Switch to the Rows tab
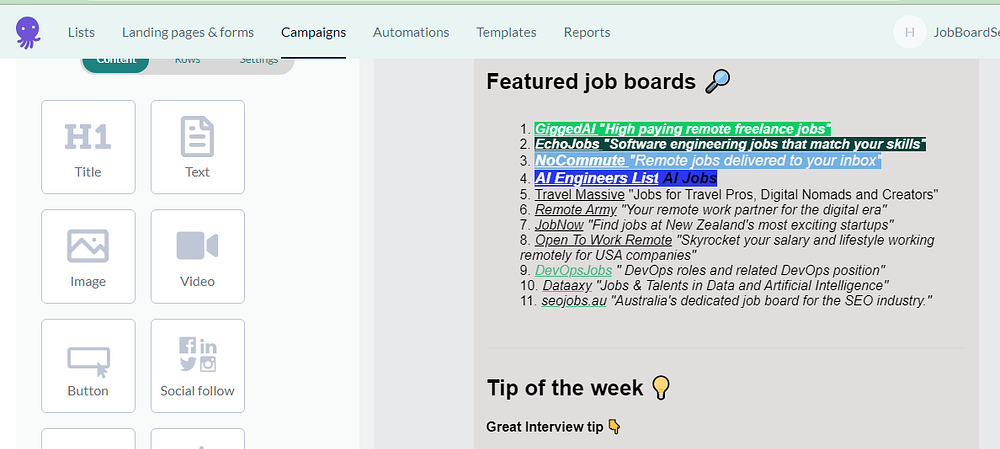1000x449 pixels. tap(188, 61)
